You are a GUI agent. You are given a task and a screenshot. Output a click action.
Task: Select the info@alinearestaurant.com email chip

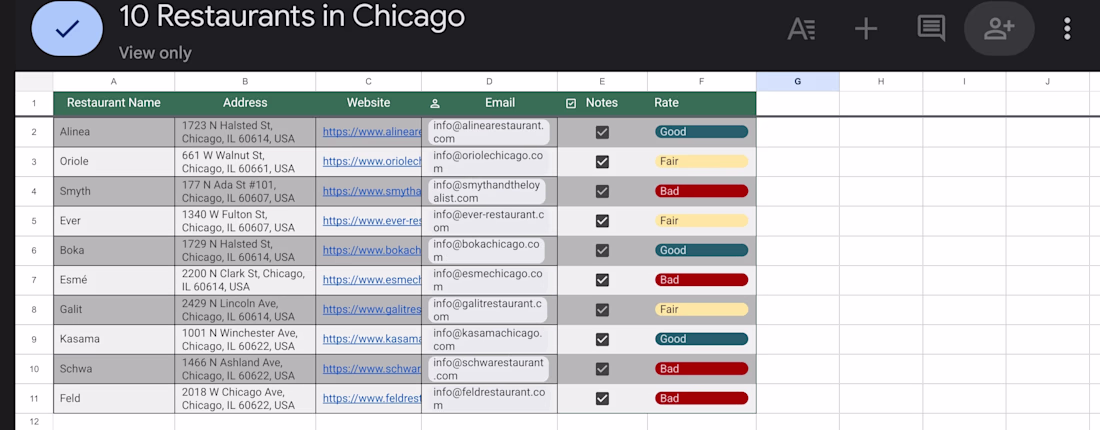tap(489, 132)
